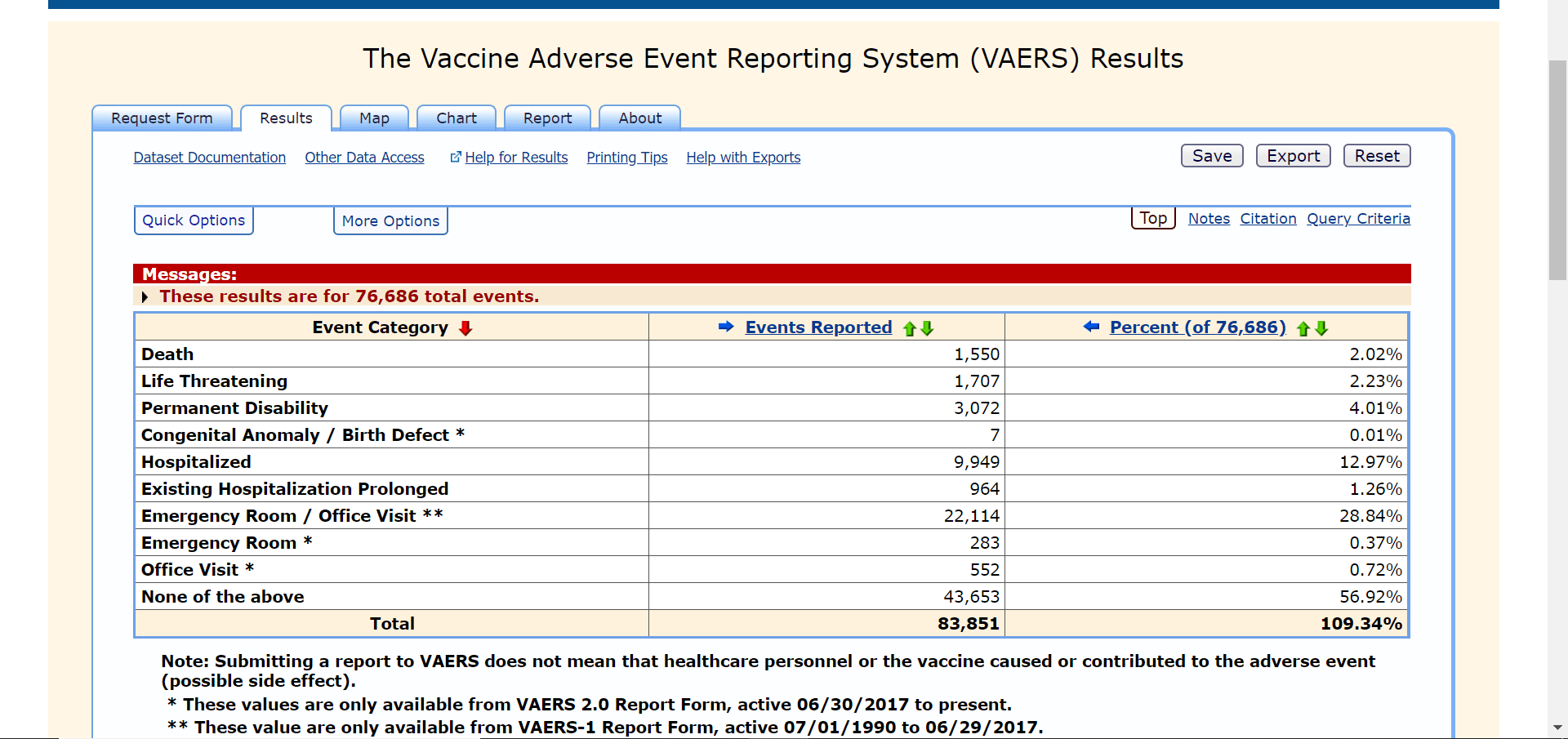
Task: Jump to Query Criteria section
Action: [1358, 219]
